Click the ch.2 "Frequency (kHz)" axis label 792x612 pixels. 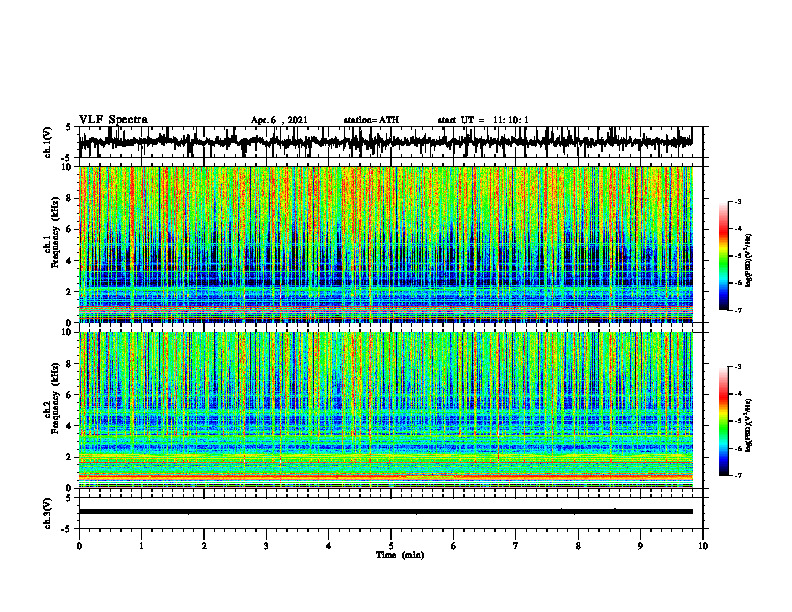[55, 398]
